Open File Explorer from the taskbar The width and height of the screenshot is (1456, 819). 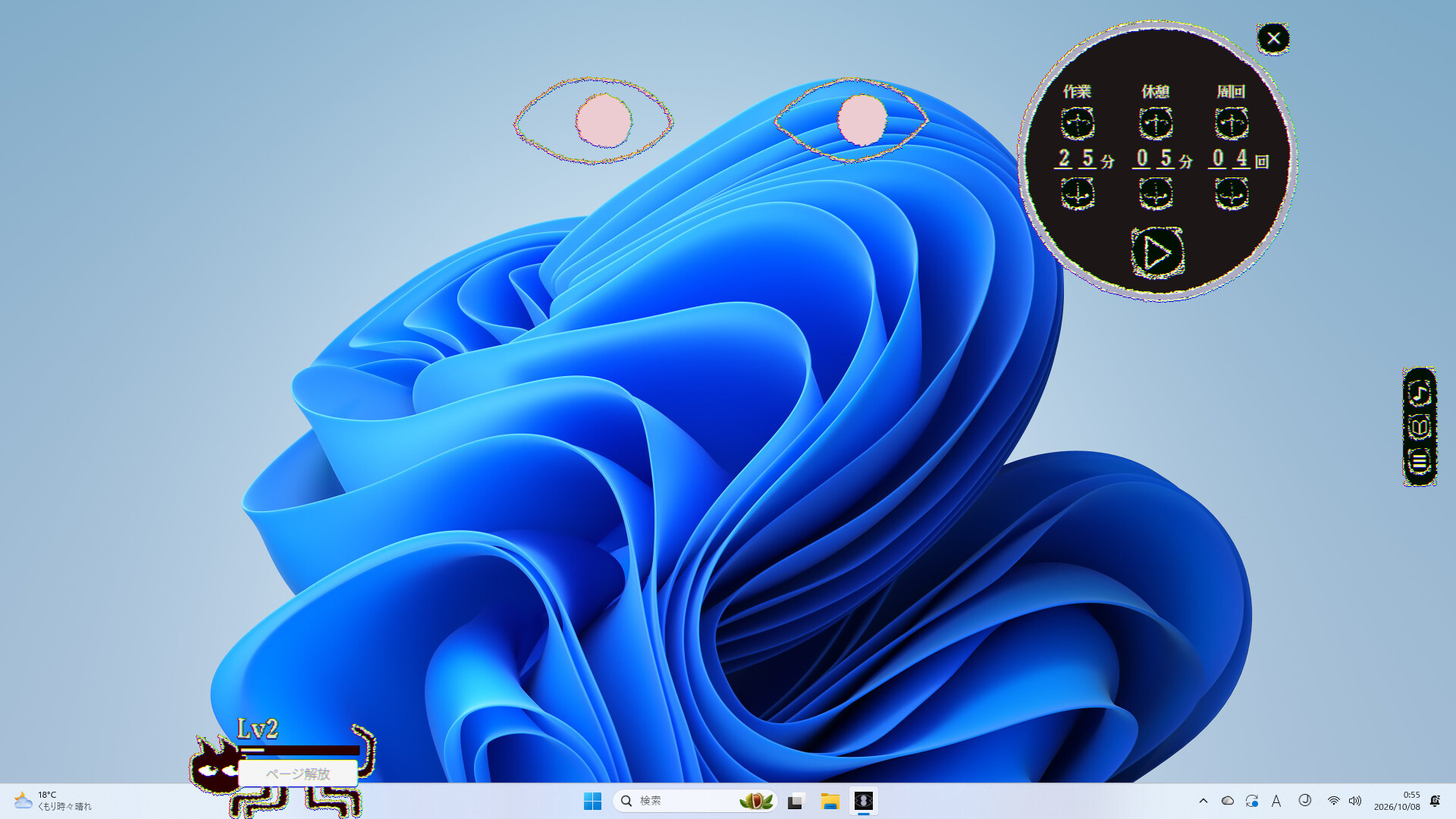click(830, 801)
